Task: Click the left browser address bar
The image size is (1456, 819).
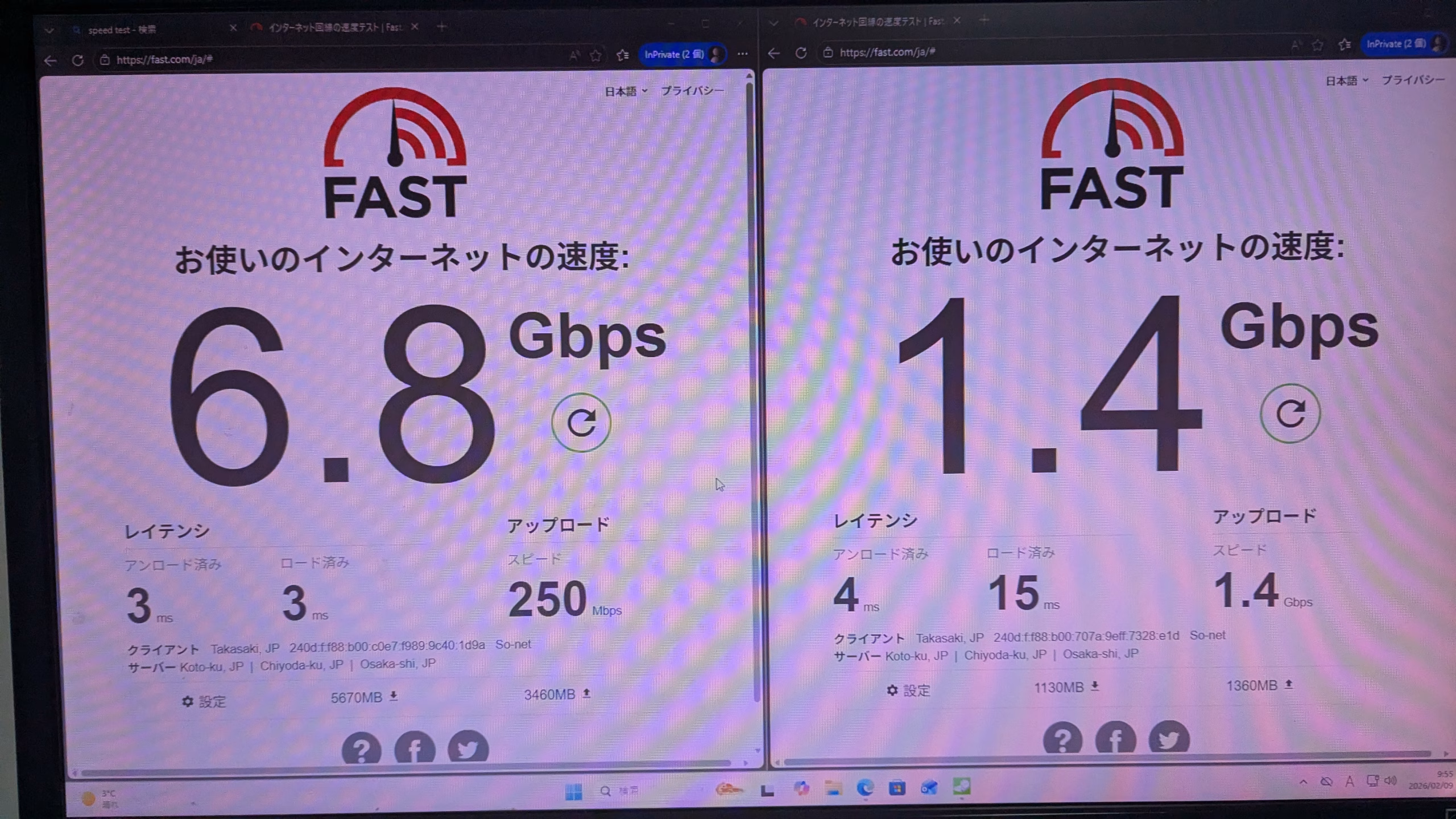Action: (x=330, y=59)
